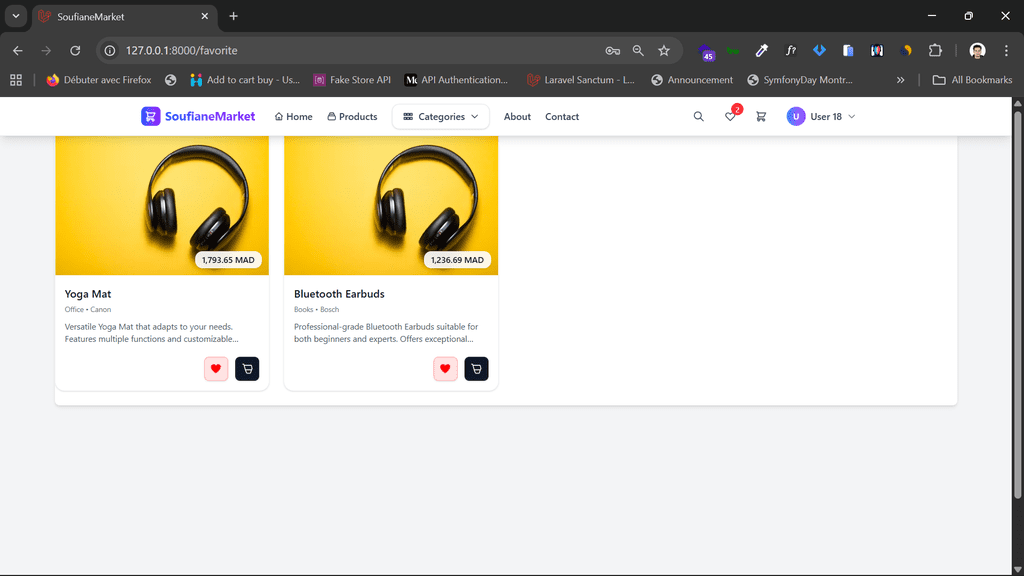Open the apps grid in bookmarks bar
The width and height of the screenshot is (1024, 576).
pyautogui.click(x=16, y=80)
